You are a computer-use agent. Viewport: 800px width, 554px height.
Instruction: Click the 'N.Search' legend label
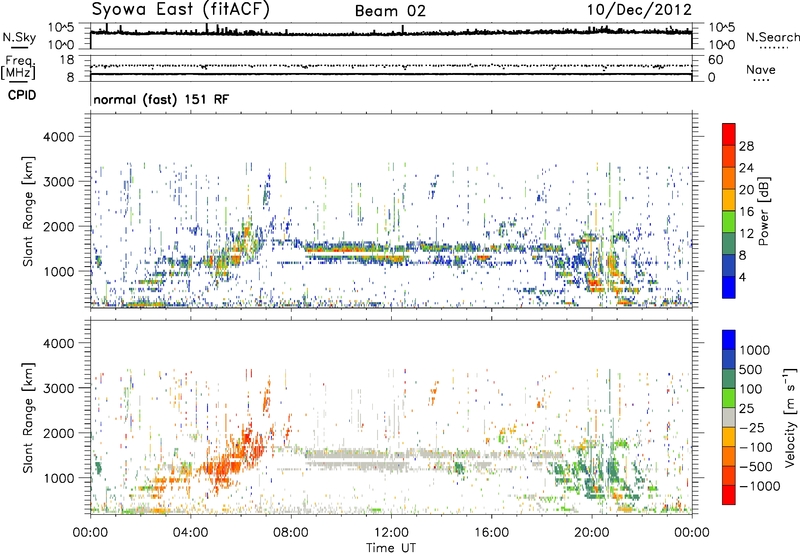coord(772,37)
